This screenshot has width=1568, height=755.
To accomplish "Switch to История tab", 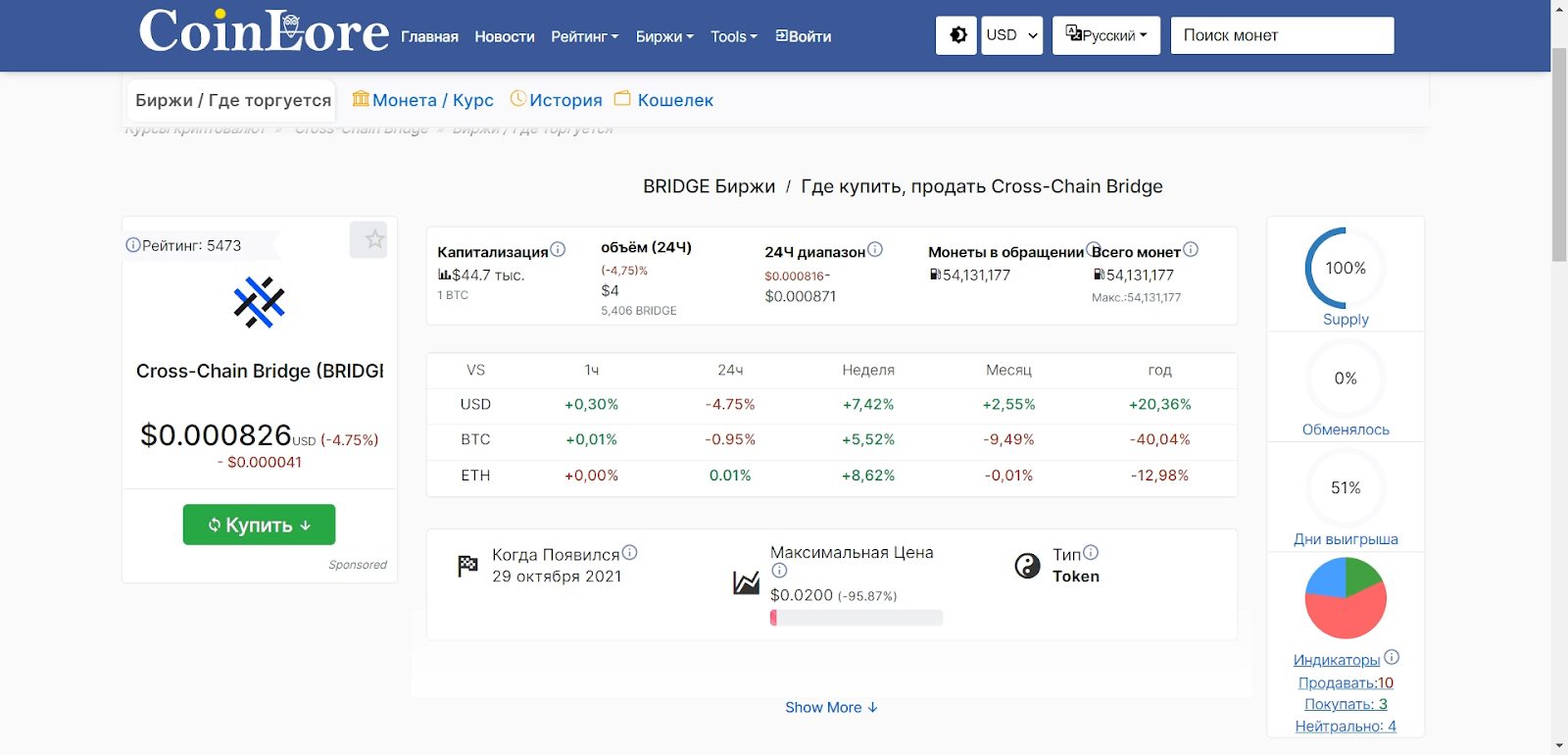I will coord(557,100).
